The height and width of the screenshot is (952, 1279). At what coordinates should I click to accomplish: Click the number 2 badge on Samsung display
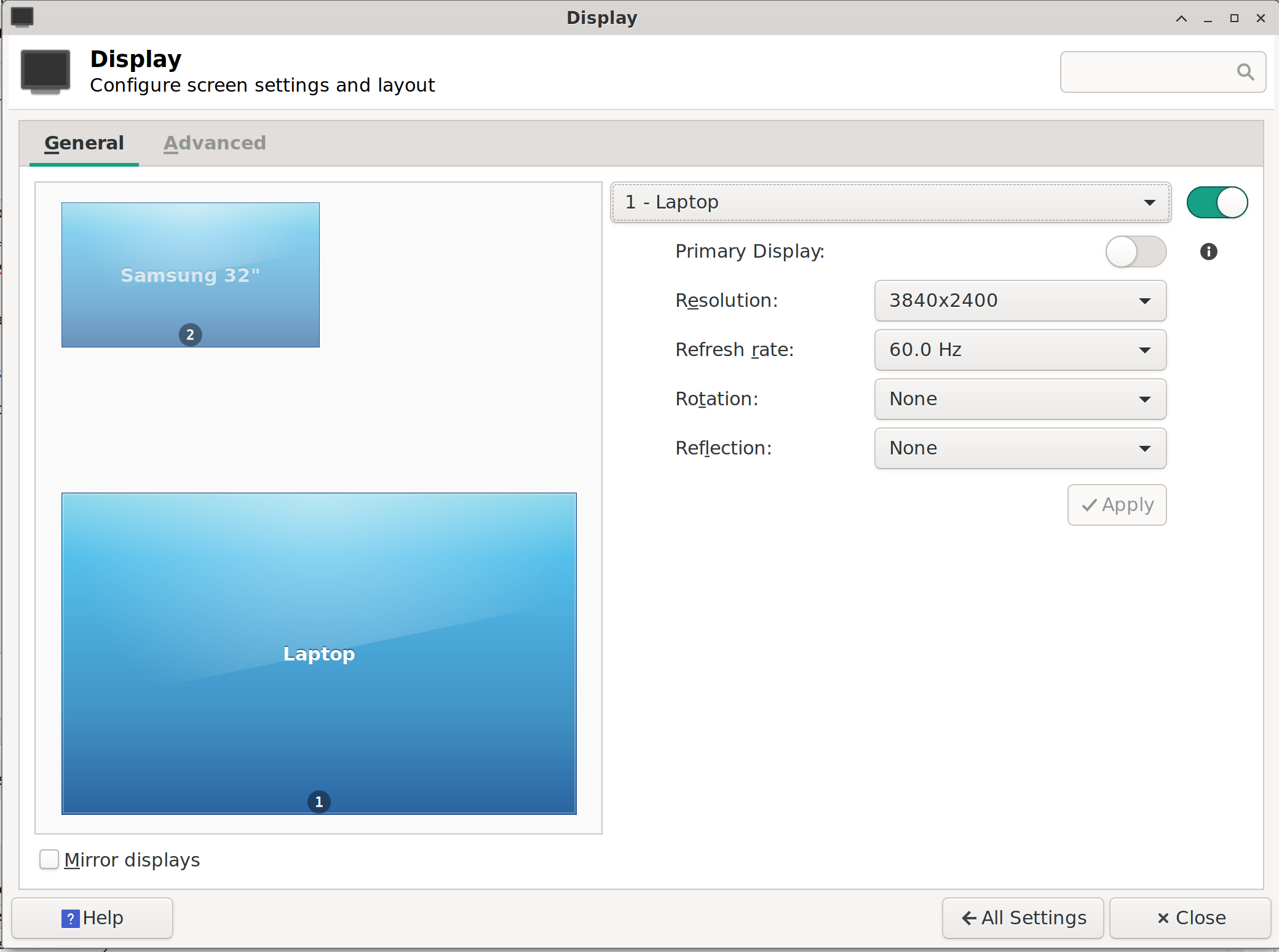pyautogui.click(x=190, y=335)
